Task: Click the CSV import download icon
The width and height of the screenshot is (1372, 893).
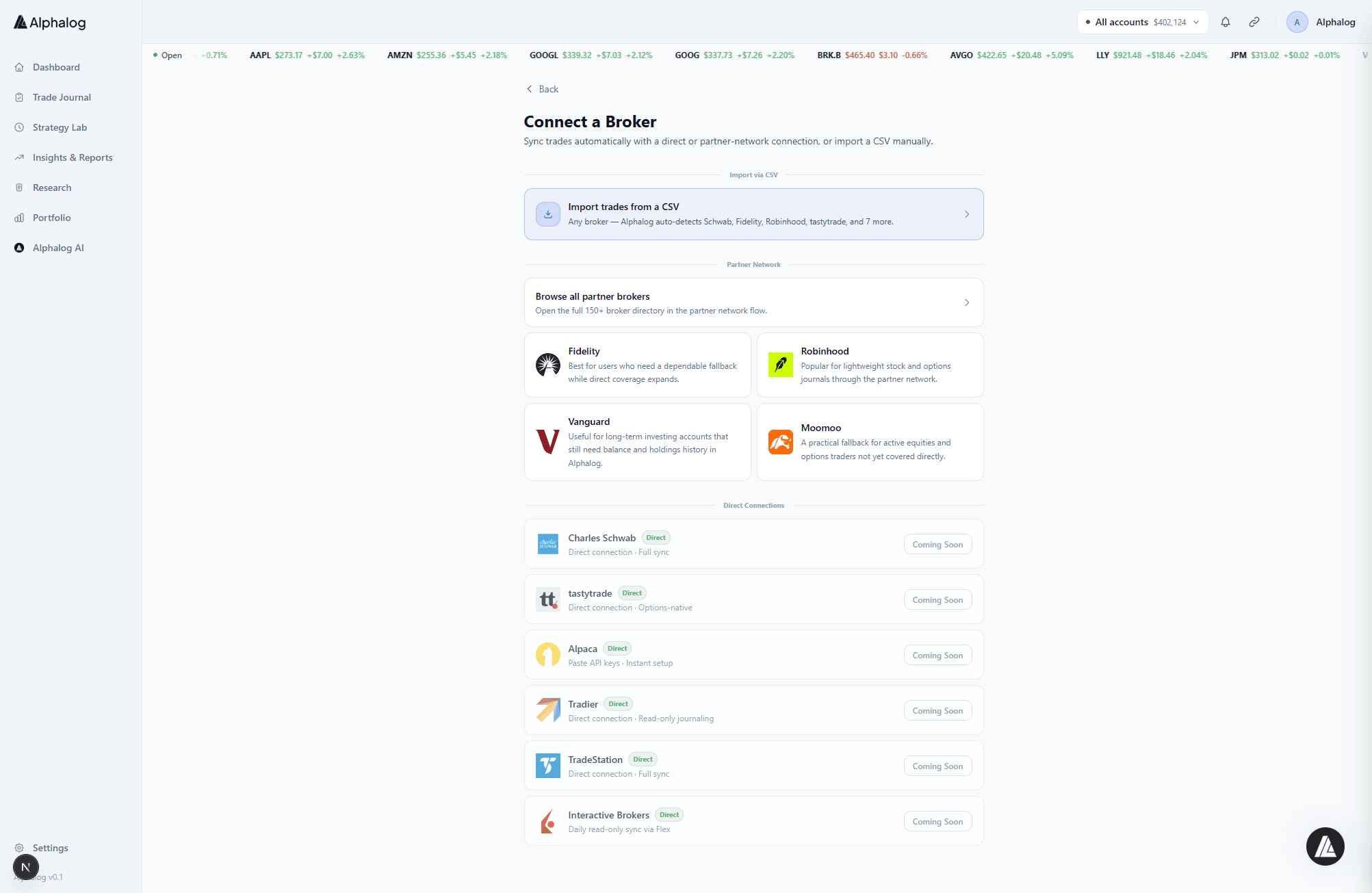Action: click(x=548, y=214)
